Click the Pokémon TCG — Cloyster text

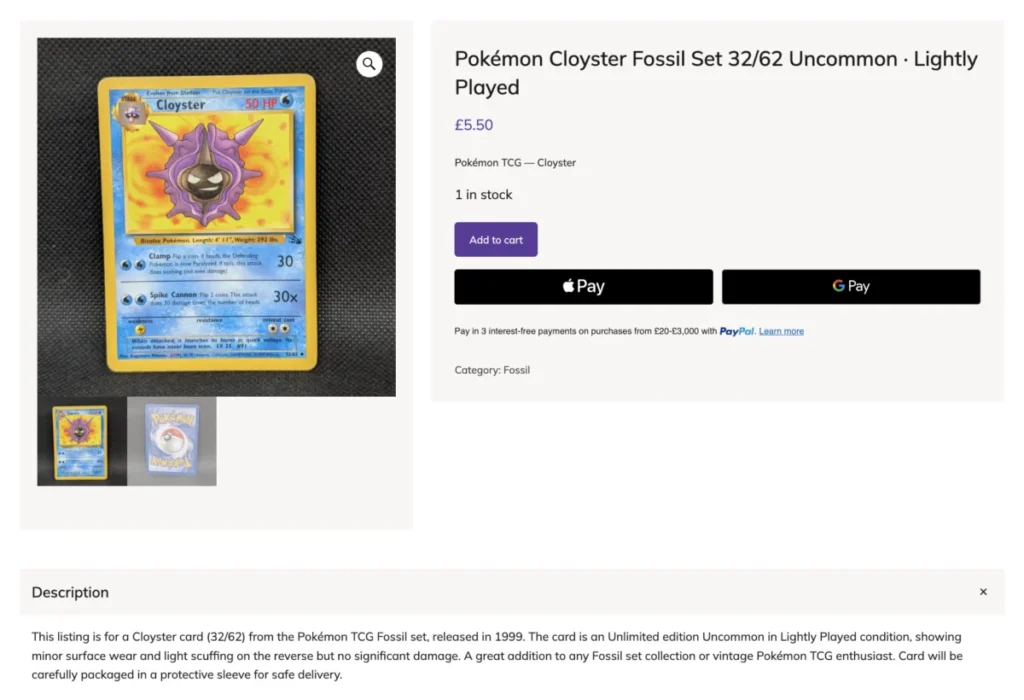coord(515,163)
